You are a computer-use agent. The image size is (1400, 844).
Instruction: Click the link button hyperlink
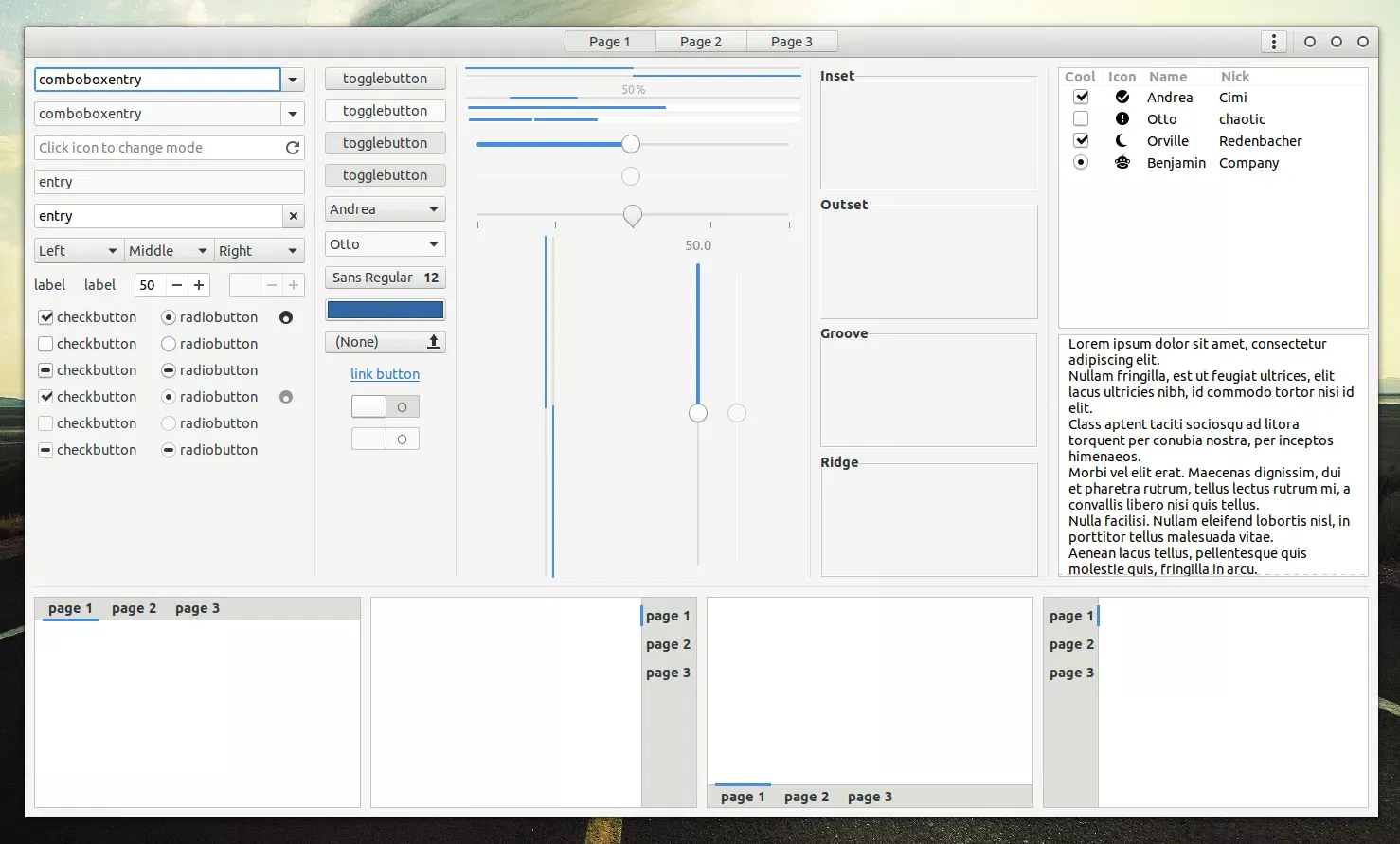click(385, 374)
